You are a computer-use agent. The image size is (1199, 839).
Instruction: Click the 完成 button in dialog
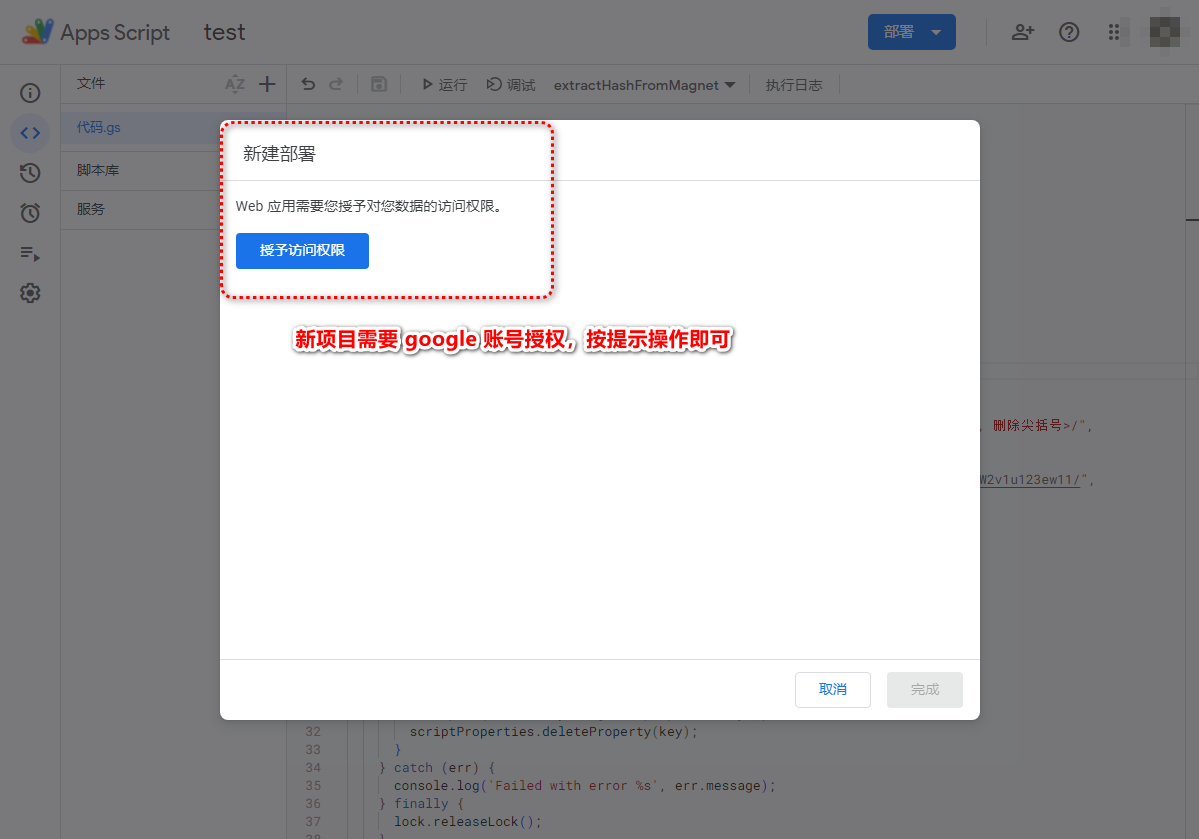tap(924, 690)
